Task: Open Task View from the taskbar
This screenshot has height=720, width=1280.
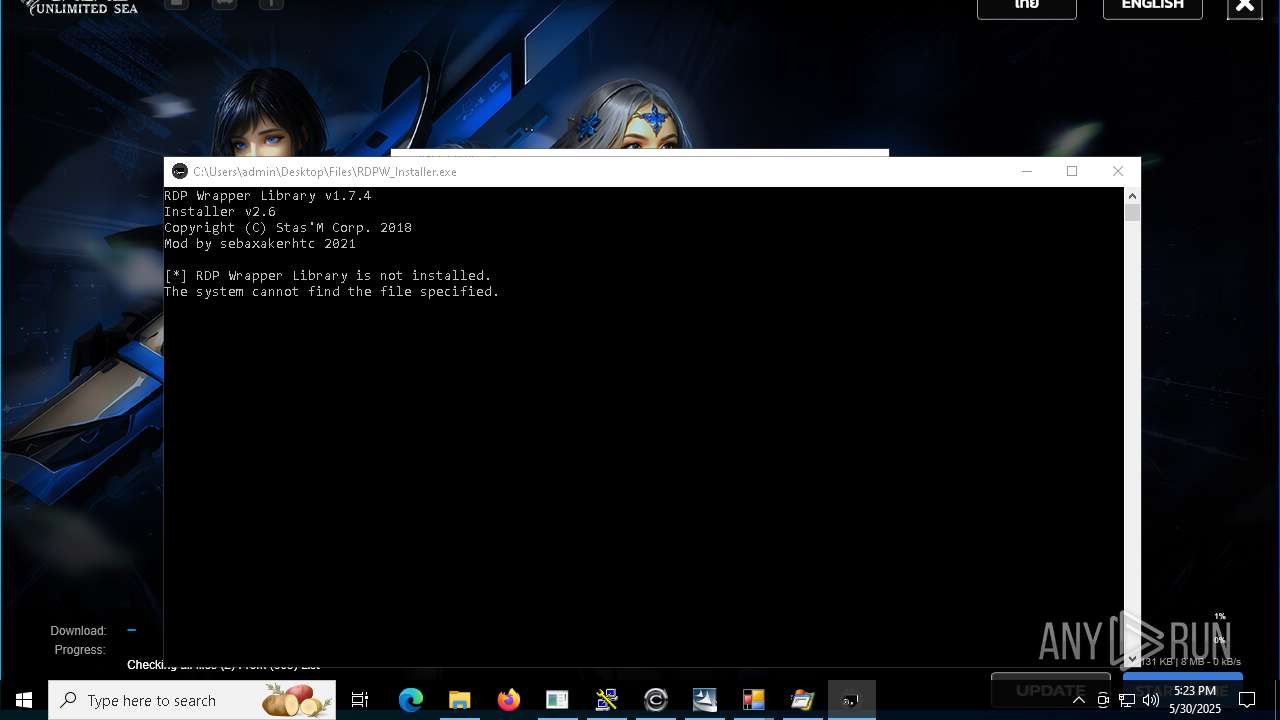Action: tap(360, 700)
